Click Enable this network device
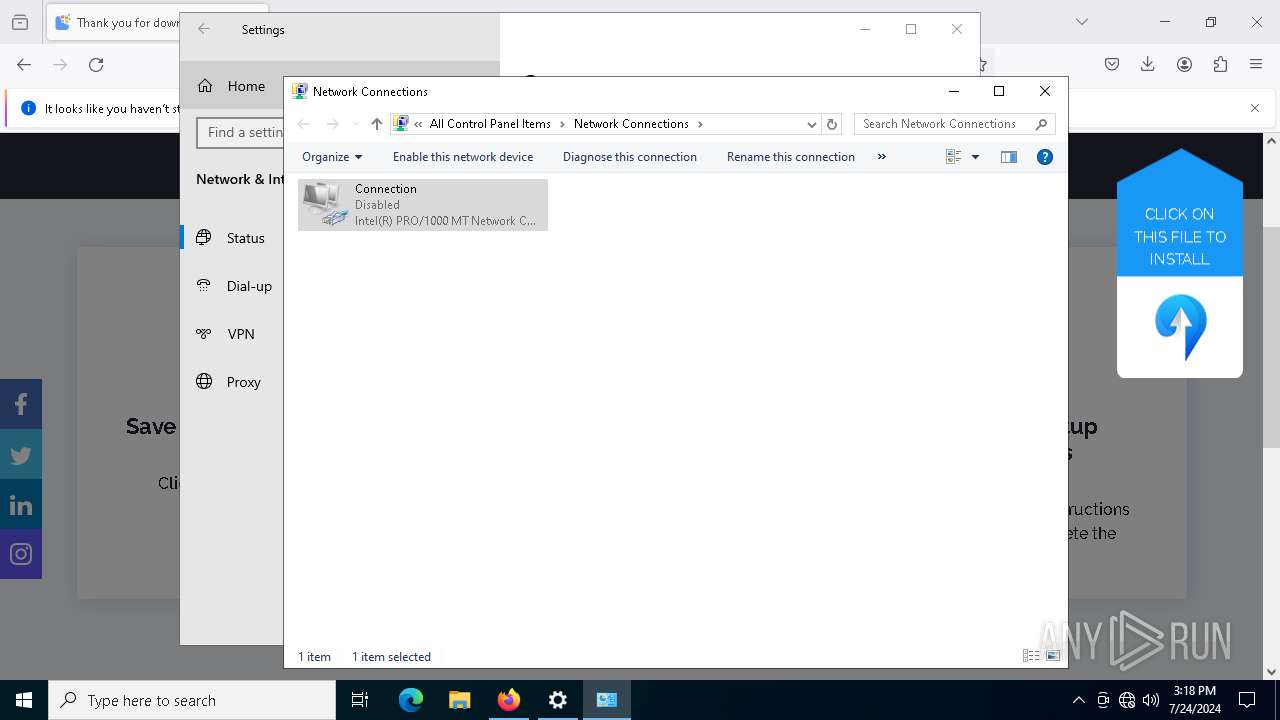 pyautogui.click(x=463, y=157)
